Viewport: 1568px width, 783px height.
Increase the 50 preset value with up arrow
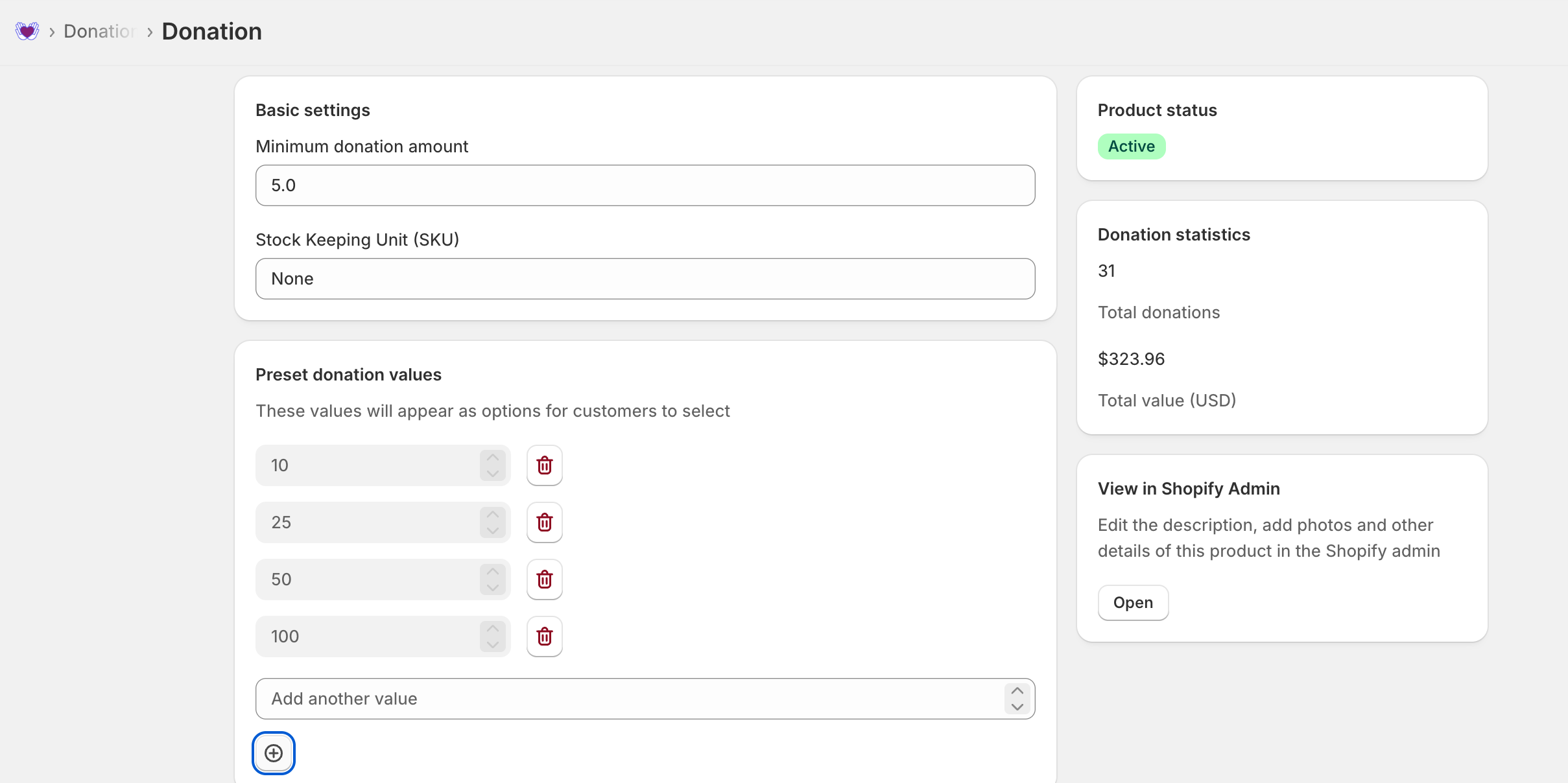[x=493, y=572]
